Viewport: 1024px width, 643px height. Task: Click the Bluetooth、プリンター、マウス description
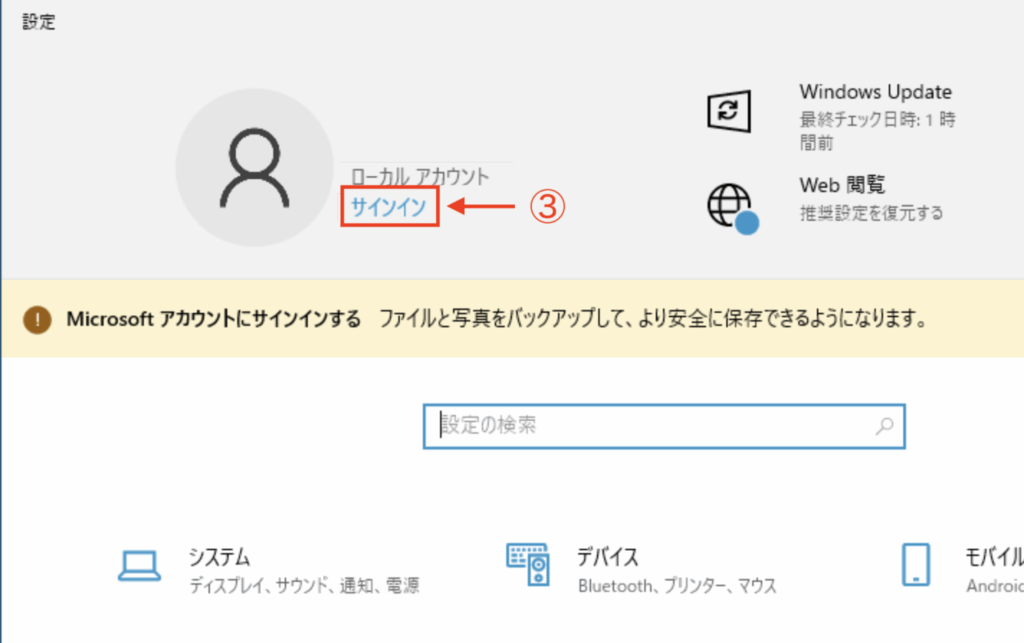(x=677, y=586)
